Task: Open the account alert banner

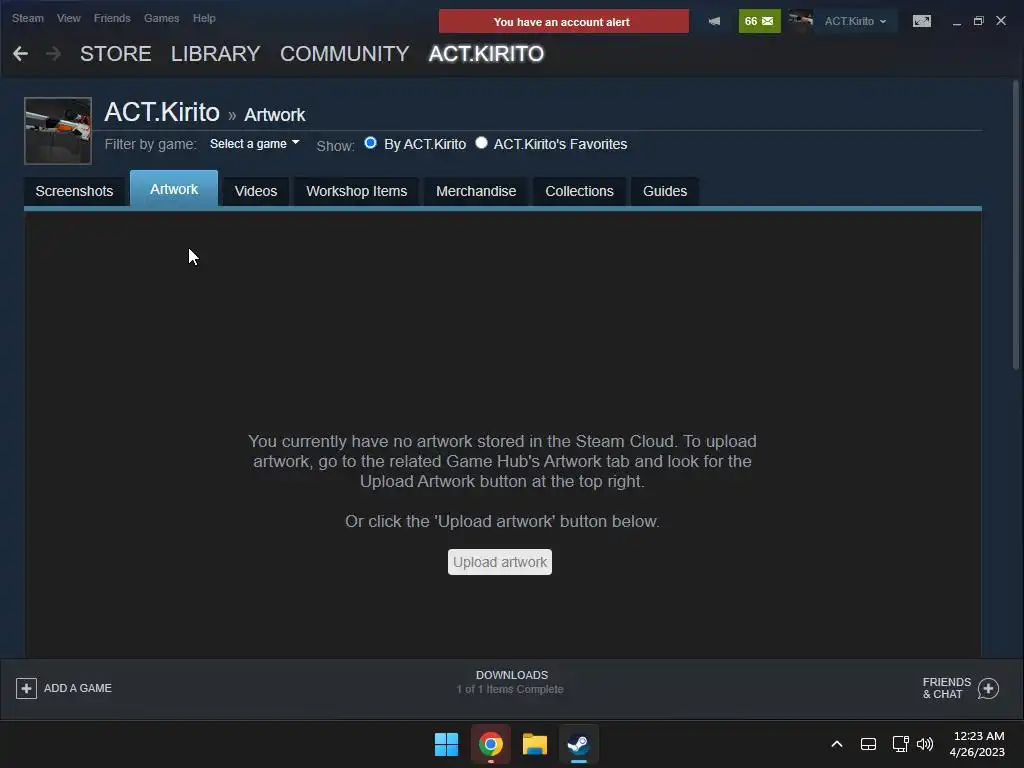Action: 564,22
